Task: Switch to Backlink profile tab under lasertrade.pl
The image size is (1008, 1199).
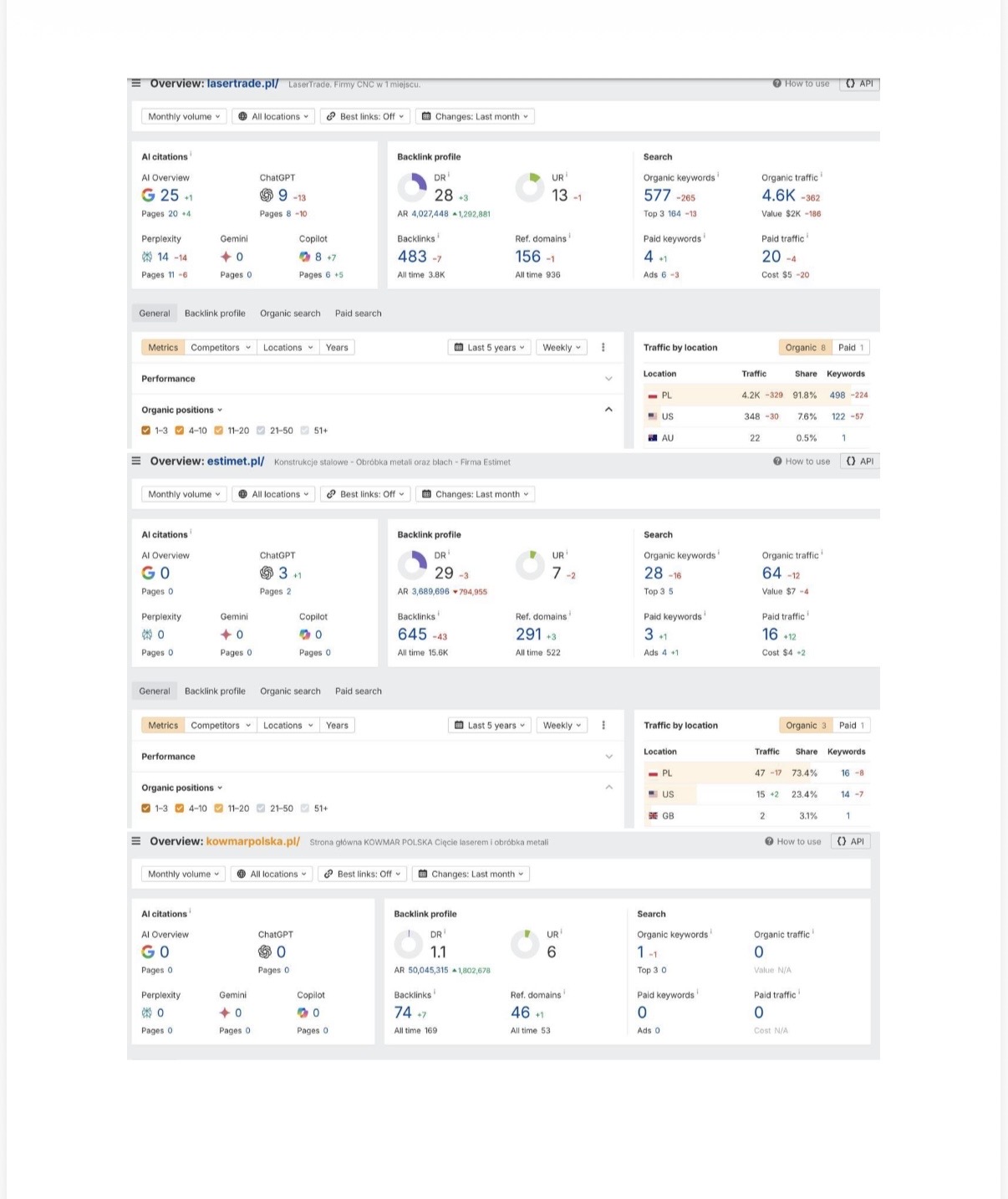Action: coord(215,314)
